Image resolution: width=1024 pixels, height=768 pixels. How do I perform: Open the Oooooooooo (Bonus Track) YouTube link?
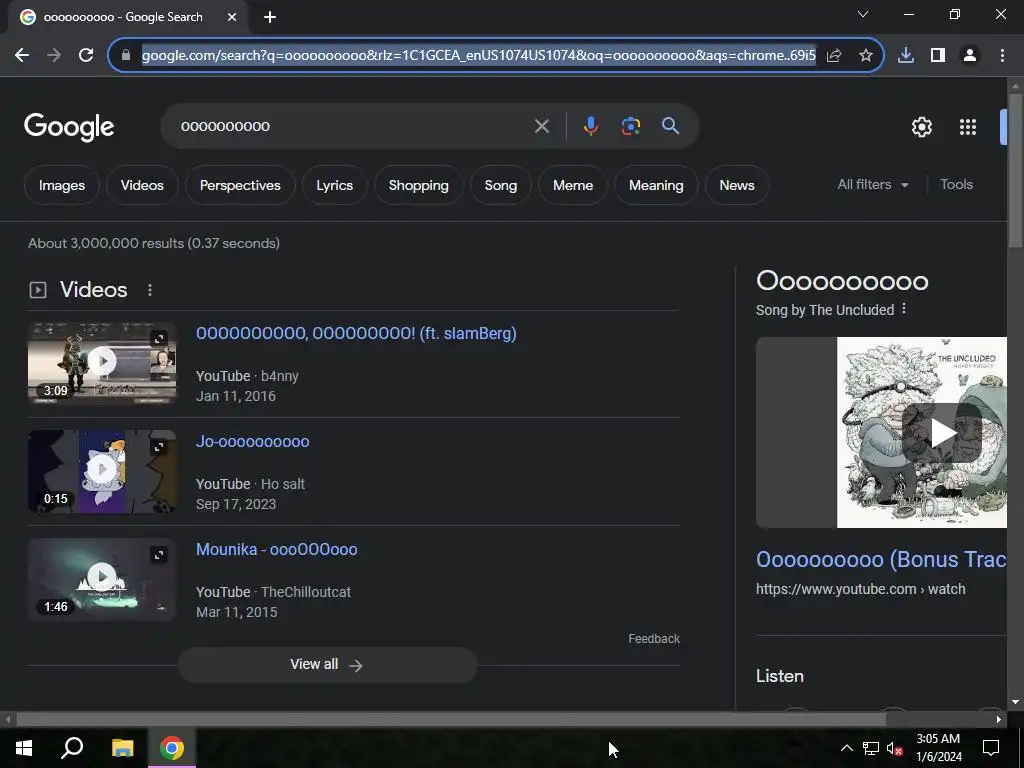tap(882, 560)
